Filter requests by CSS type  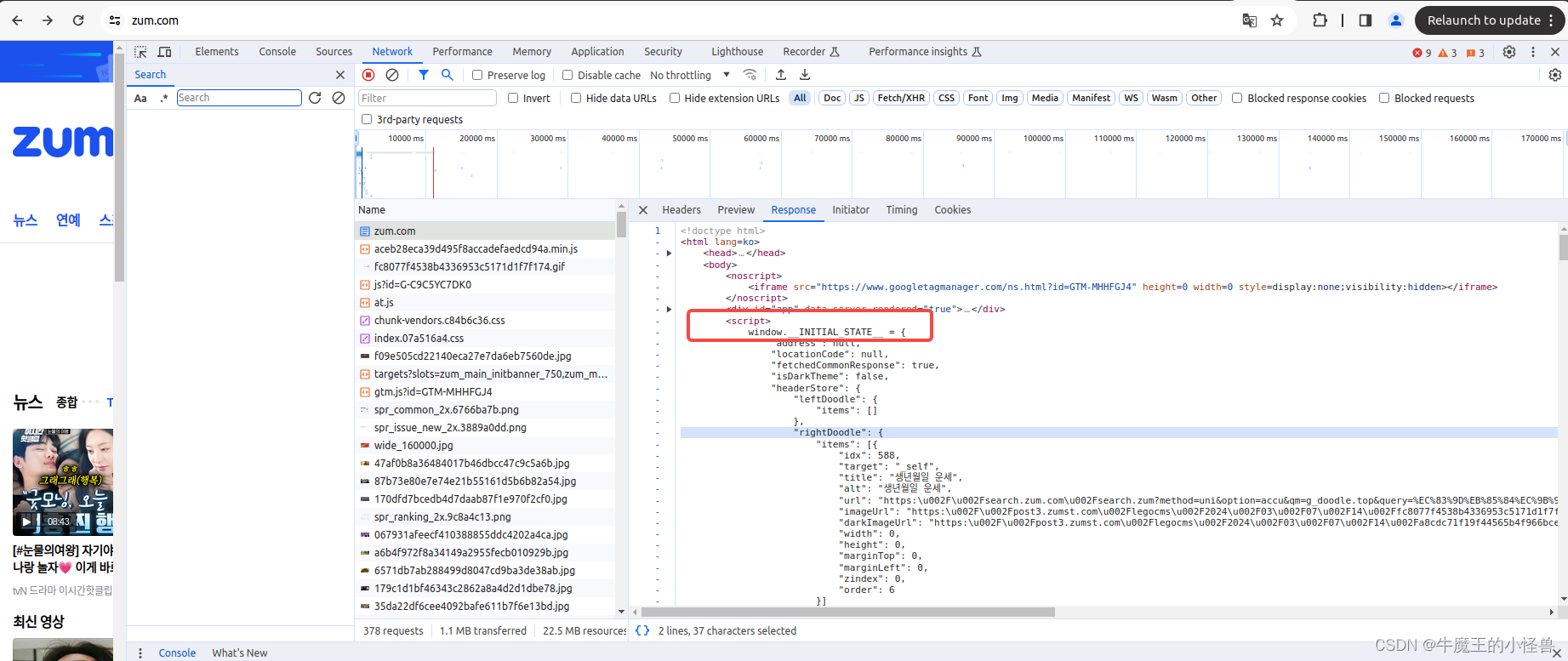(946, 98)
